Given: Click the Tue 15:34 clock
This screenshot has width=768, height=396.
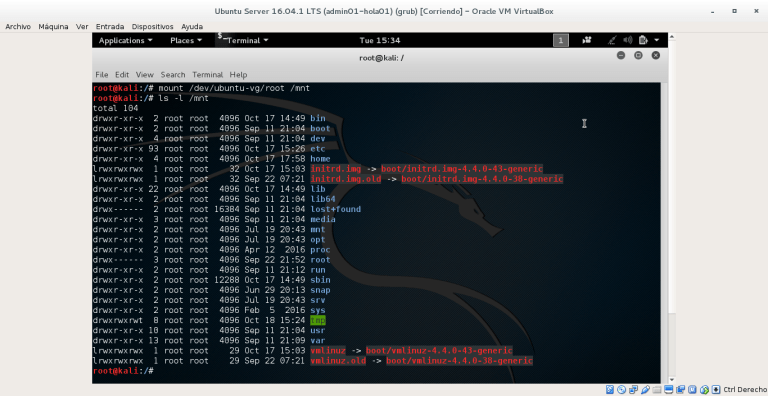Looking at the screenshot, I should (380, 40).
